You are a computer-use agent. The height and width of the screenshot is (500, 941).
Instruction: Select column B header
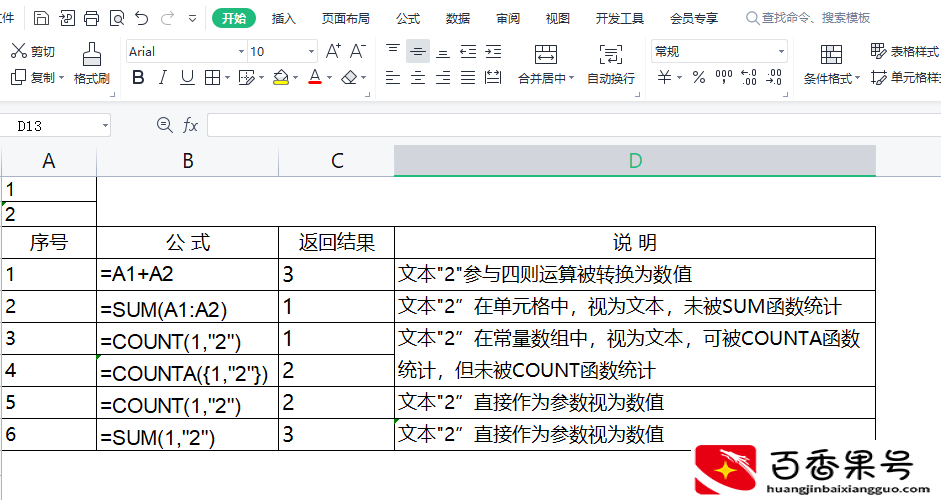pyautogui.click(x=187, y=161)
